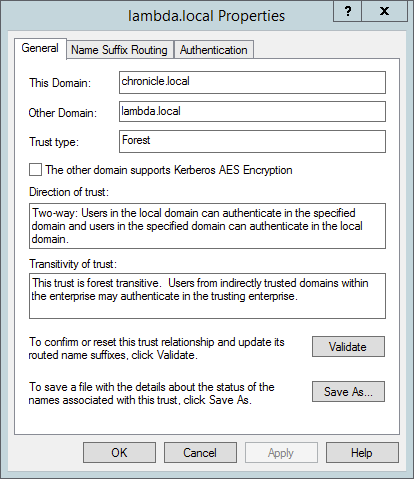Select the General tab

40,48
